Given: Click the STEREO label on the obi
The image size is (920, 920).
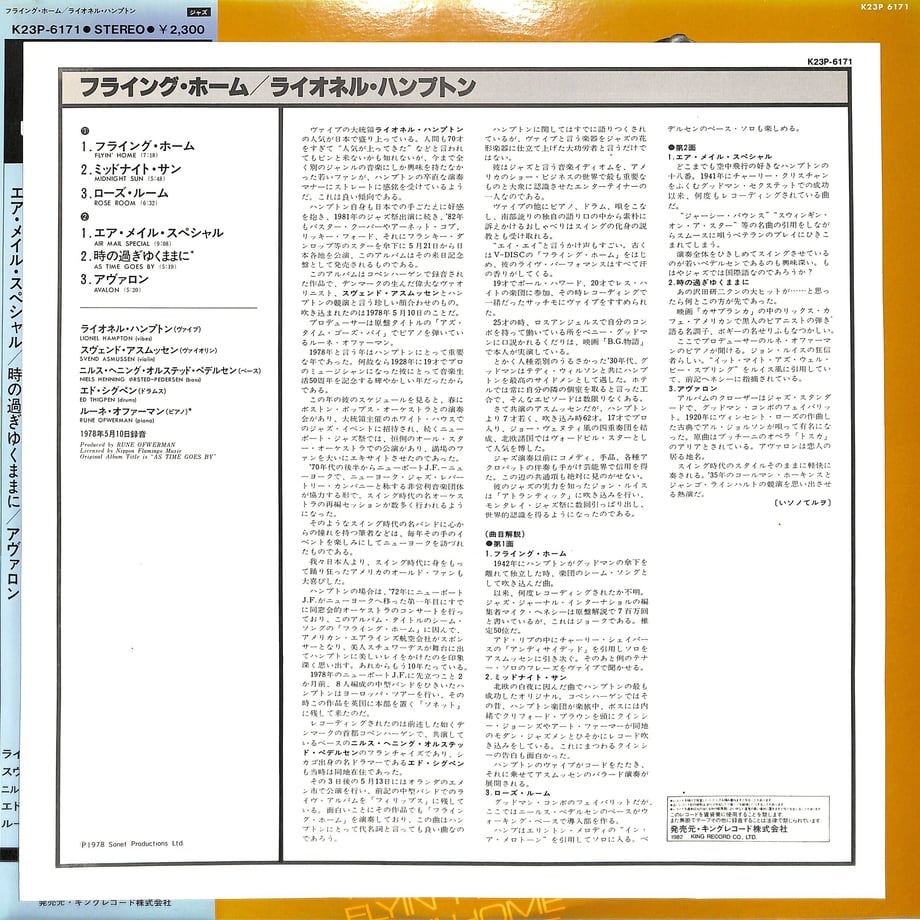Looking at the screenshot, I should pos(120,29).
